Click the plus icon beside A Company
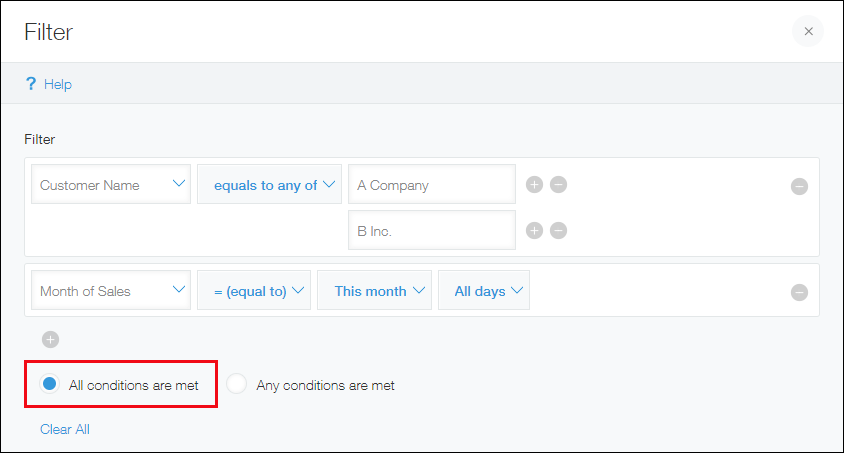844x453 pixels. tap(534, 185)
